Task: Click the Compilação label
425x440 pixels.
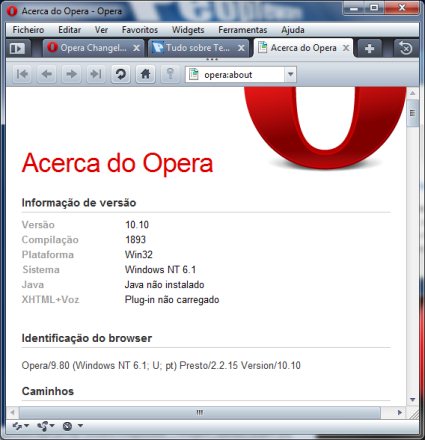Action: click(x=50, y=240)
